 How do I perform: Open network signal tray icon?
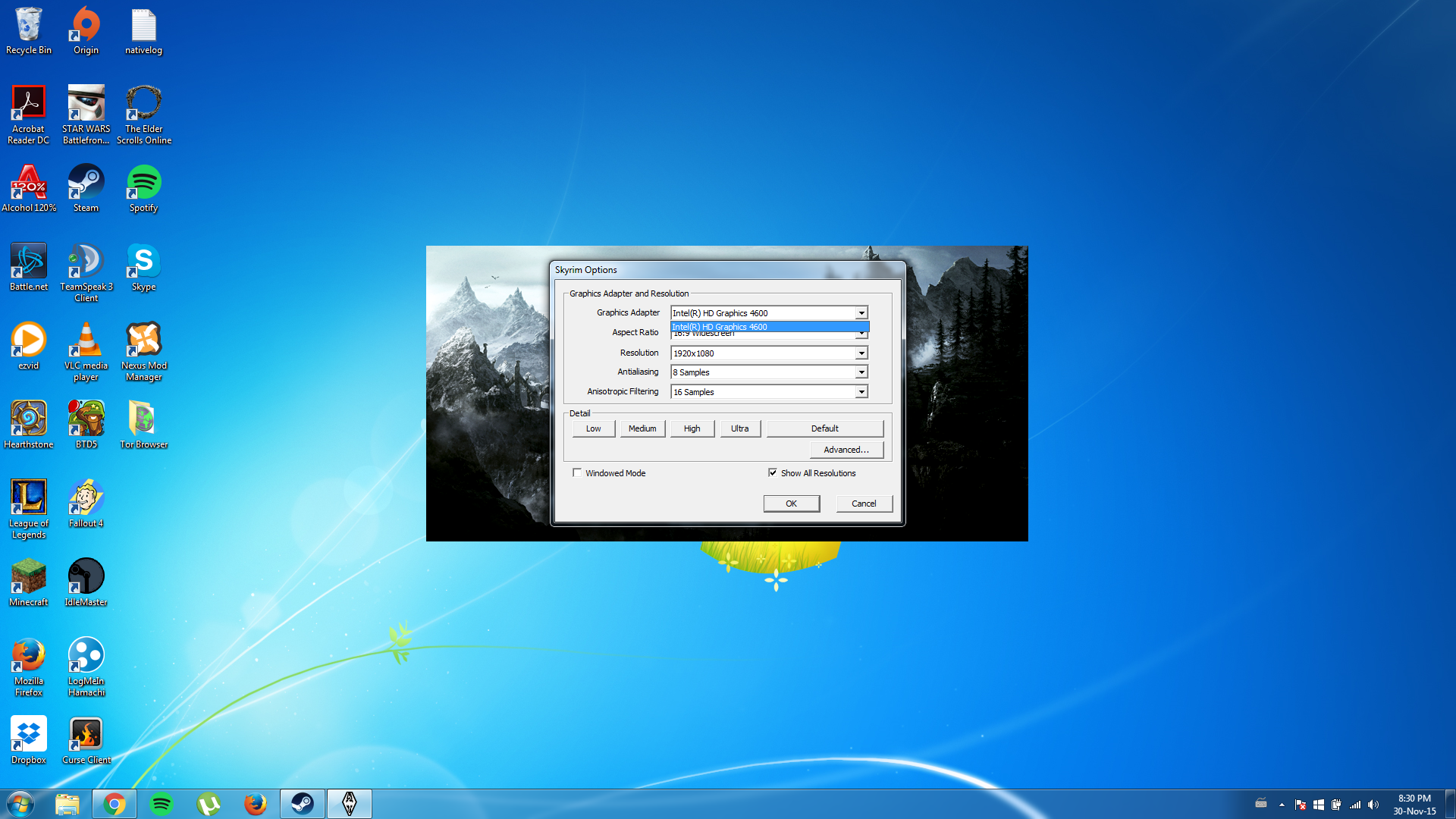[x=1355, y=805]
